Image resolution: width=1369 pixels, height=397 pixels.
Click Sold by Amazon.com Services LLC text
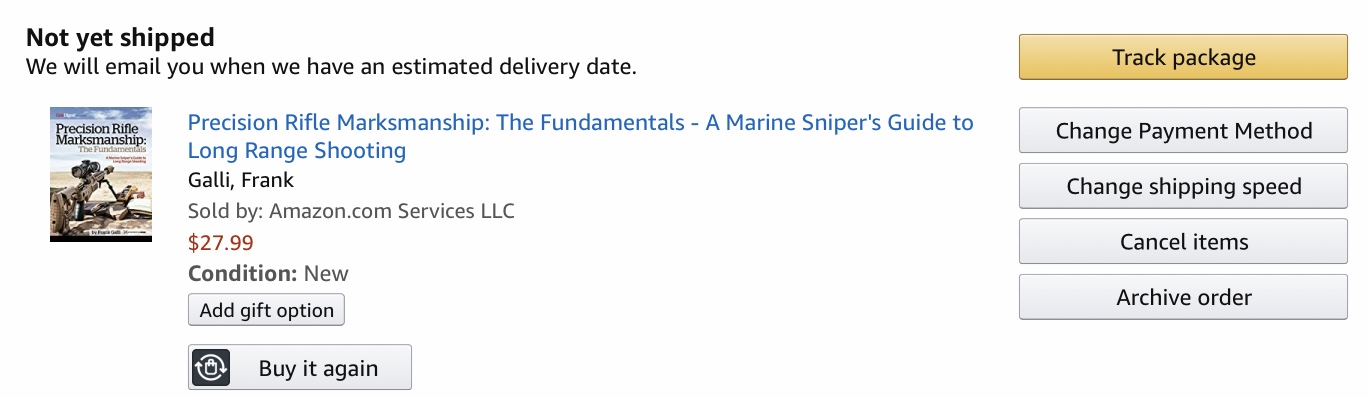(x=351, y=211)
